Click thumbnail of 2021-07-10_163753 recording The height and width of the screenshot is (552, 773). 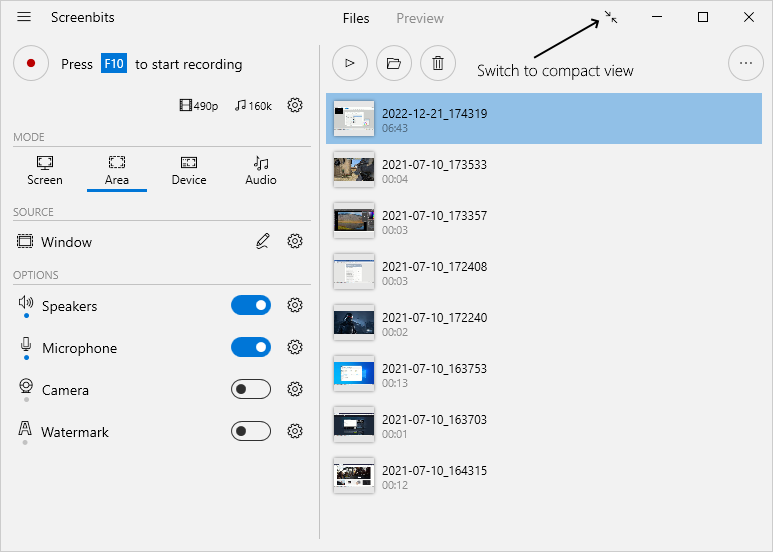click(354, 374)
